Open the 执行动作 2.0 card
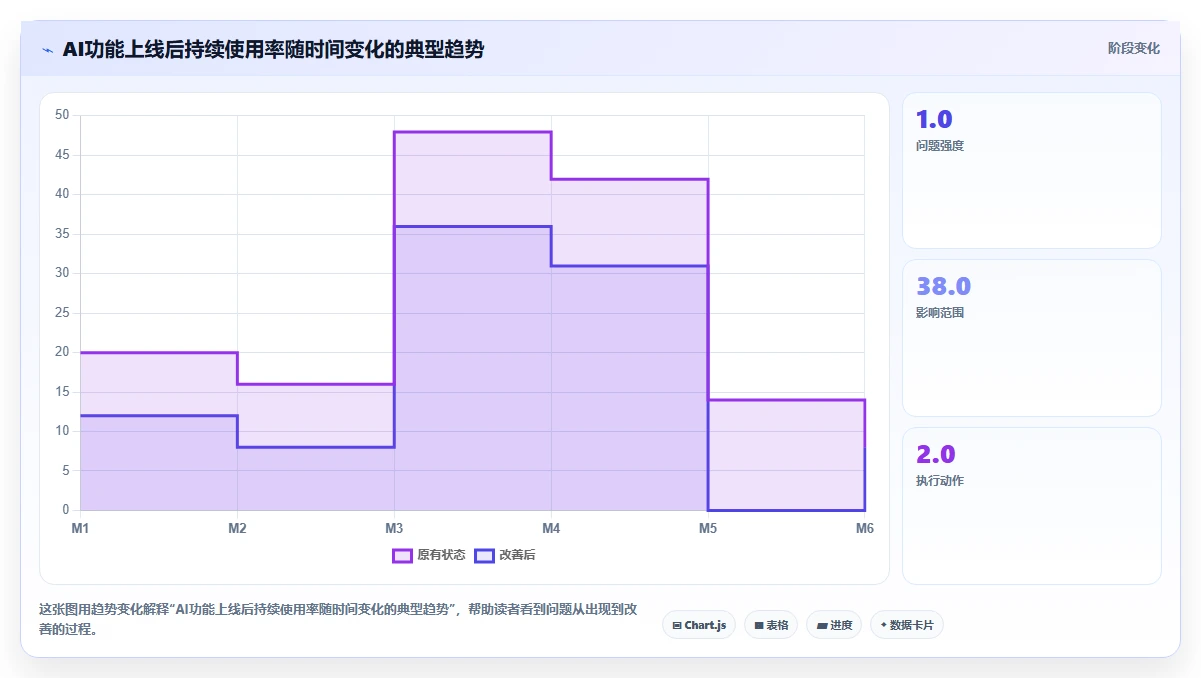This screenshot has width=1201, height=678. pyautogui.click(x=1032, y=505)
